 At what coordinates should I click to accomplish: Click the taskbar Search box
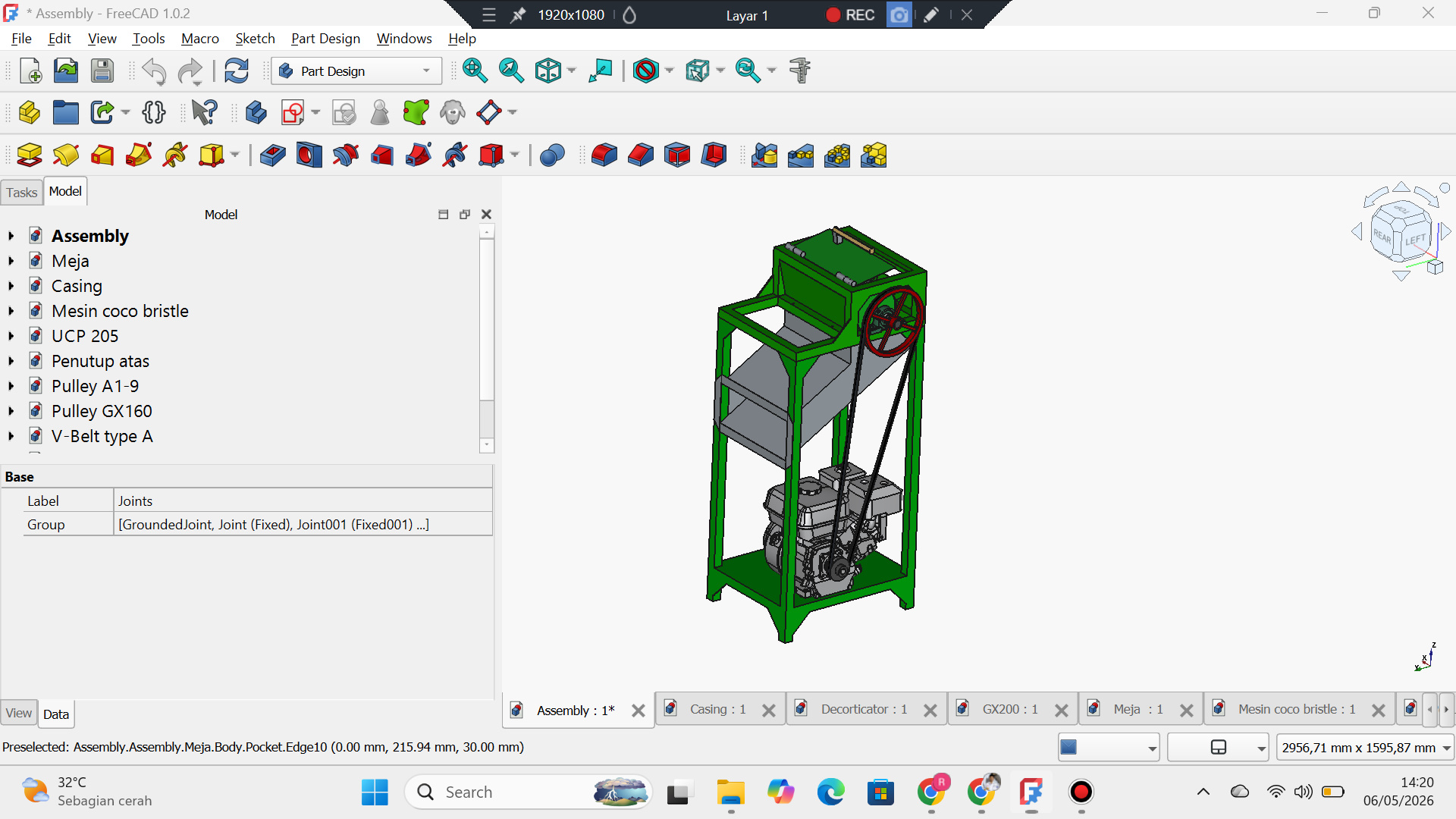click(x=529, y=792)
